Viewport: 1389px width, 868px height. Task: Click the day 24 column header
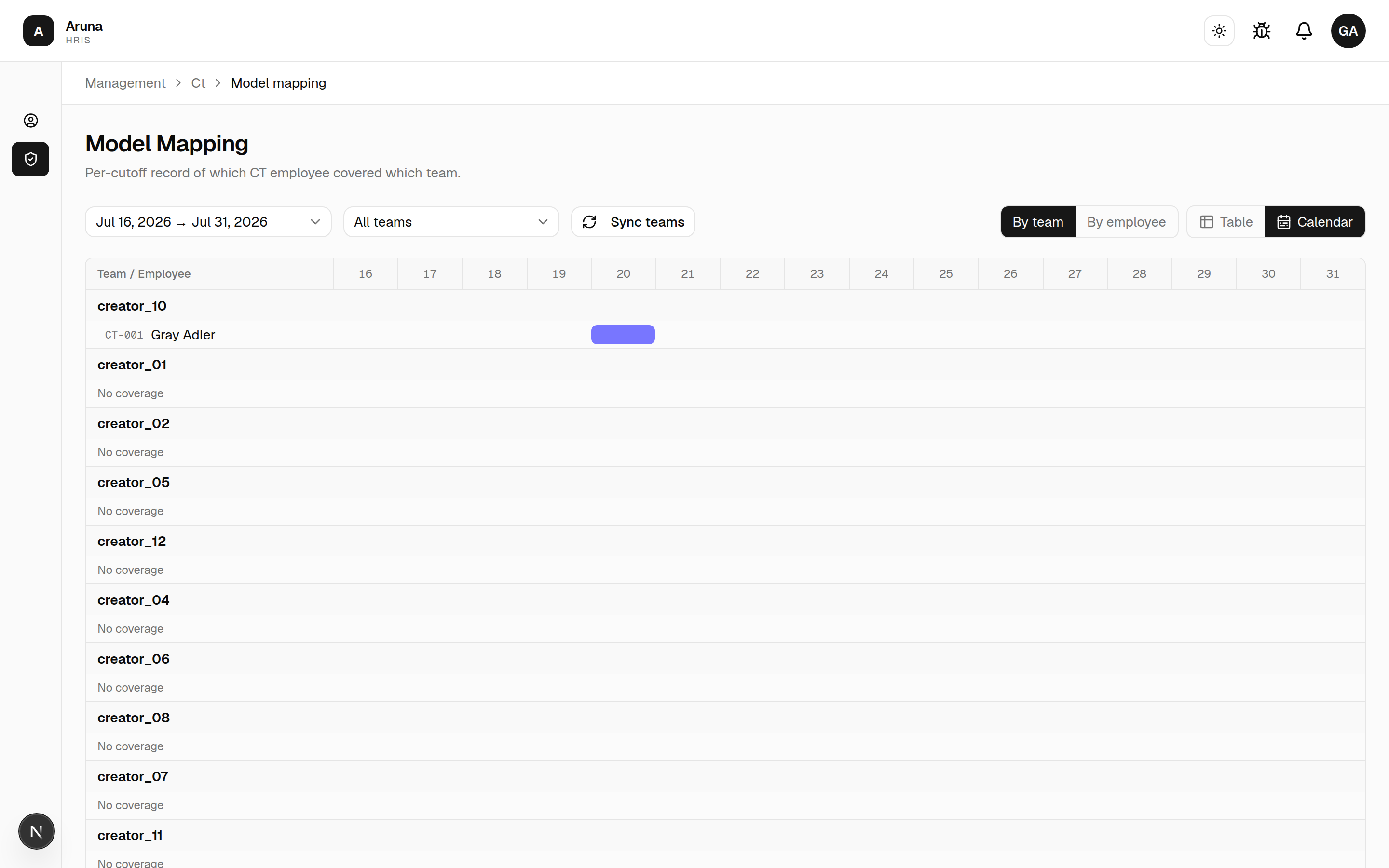click(x=882, y=274)
